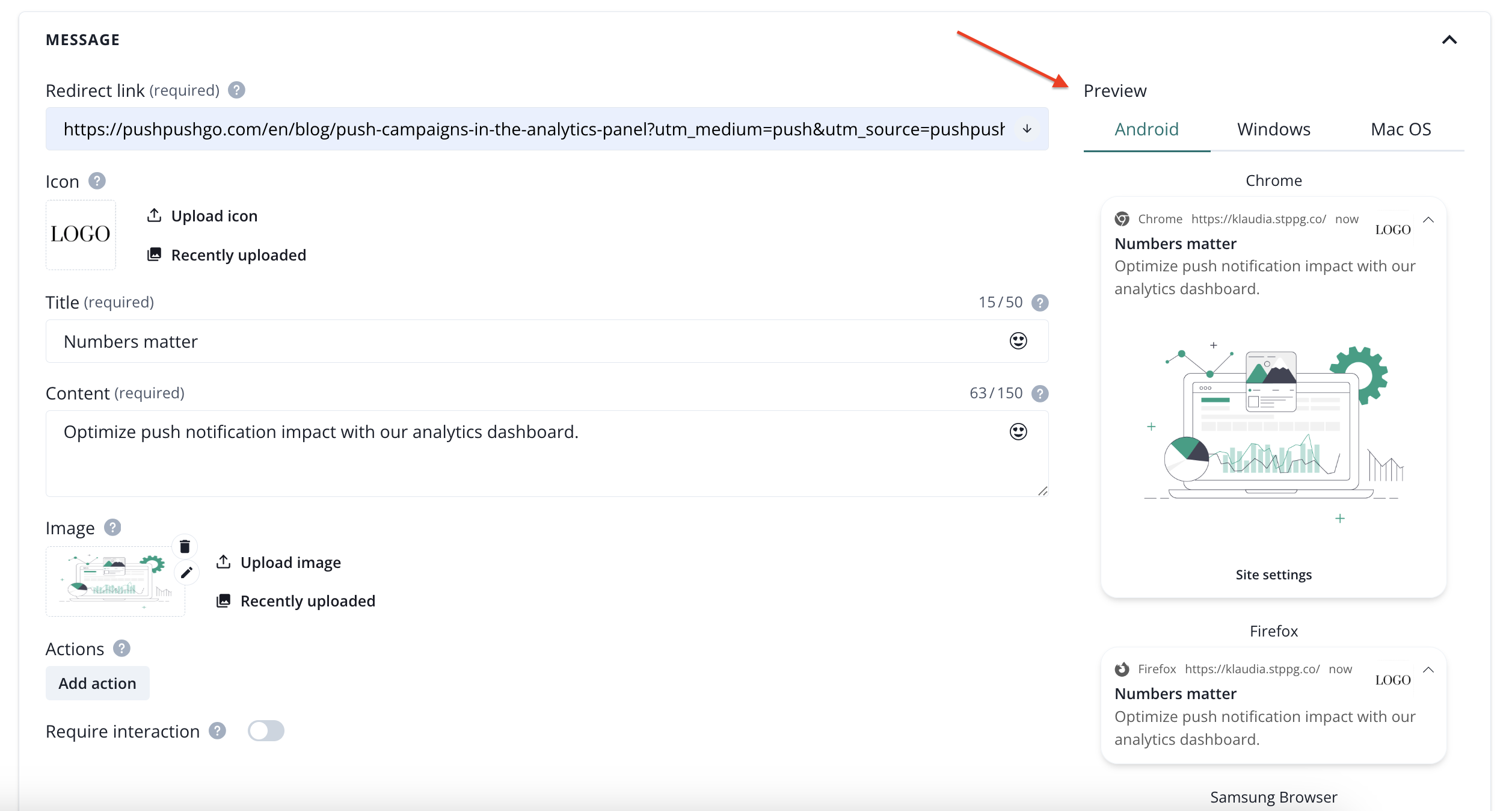Click the Add action button
This screenshot has height=811, width=1512.
97,683
